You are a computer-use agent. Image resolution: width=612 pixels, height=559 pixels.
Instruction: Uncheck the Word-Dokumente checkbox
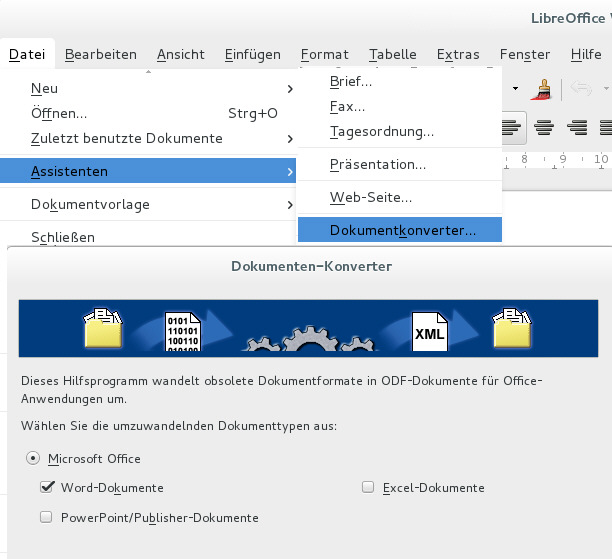point(46,488)
